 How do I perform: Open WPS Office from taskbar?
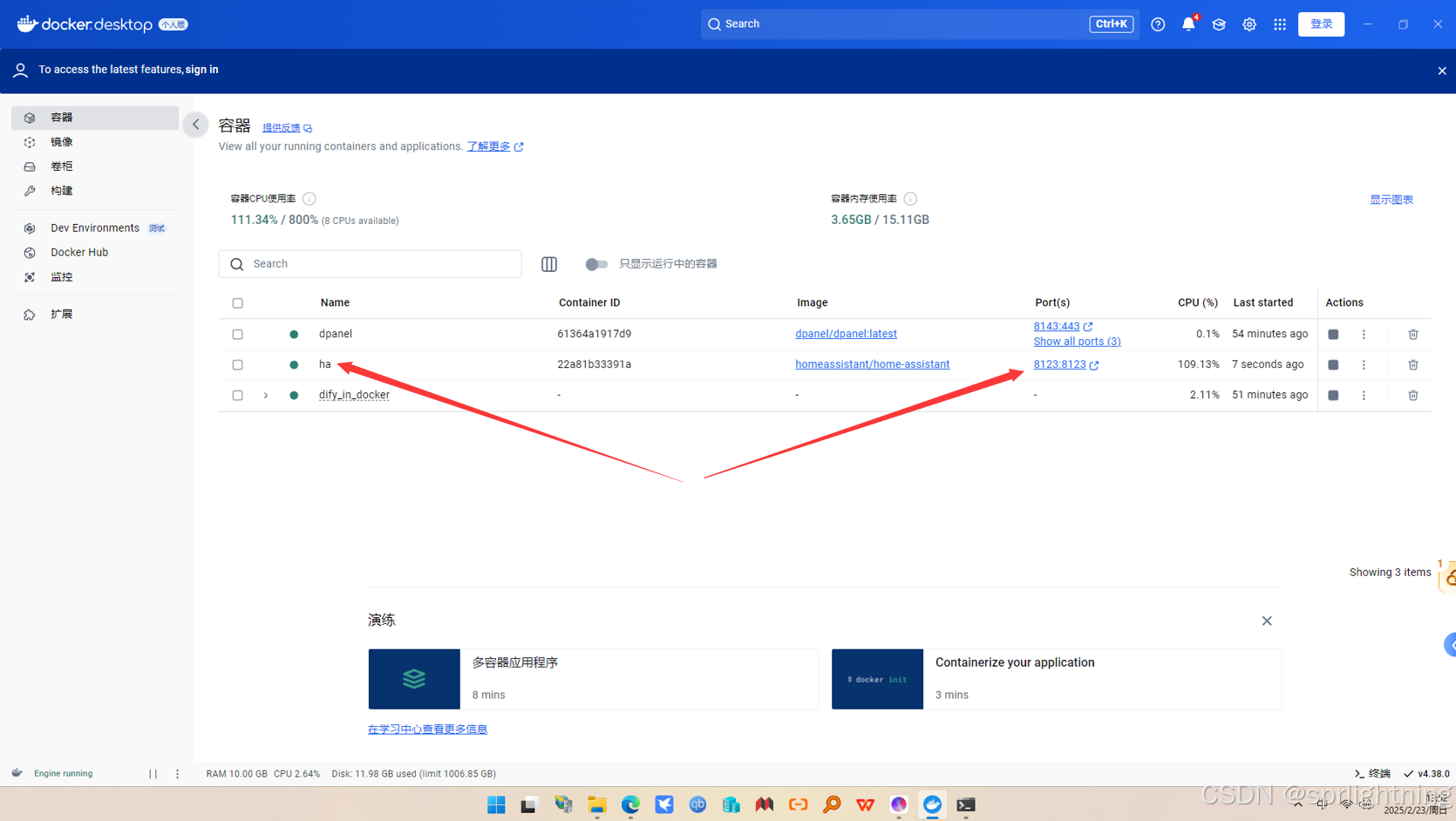[x=865, y=804]
